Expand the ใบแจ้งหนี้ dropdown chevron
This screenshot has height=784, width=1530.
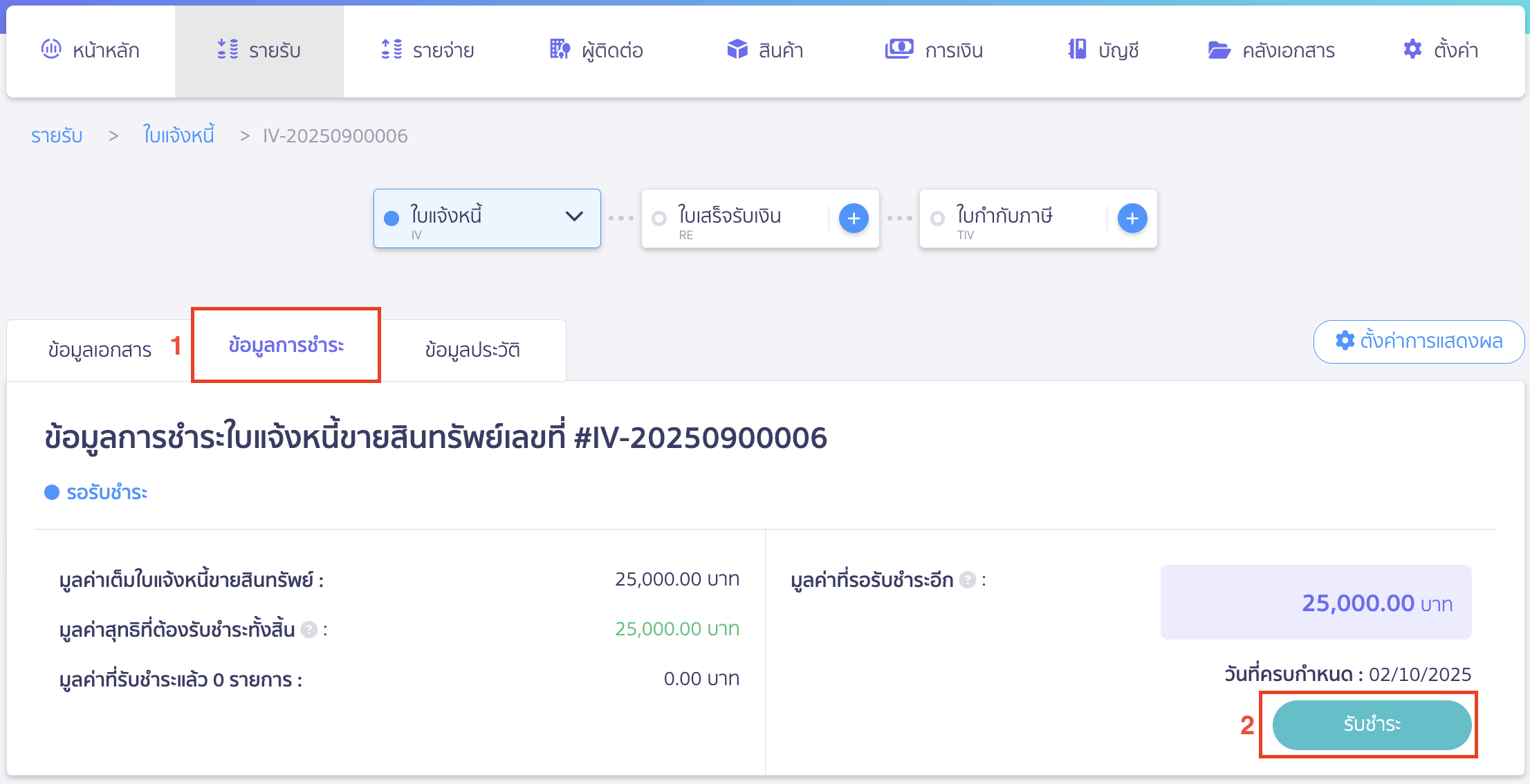pos(573,217)
